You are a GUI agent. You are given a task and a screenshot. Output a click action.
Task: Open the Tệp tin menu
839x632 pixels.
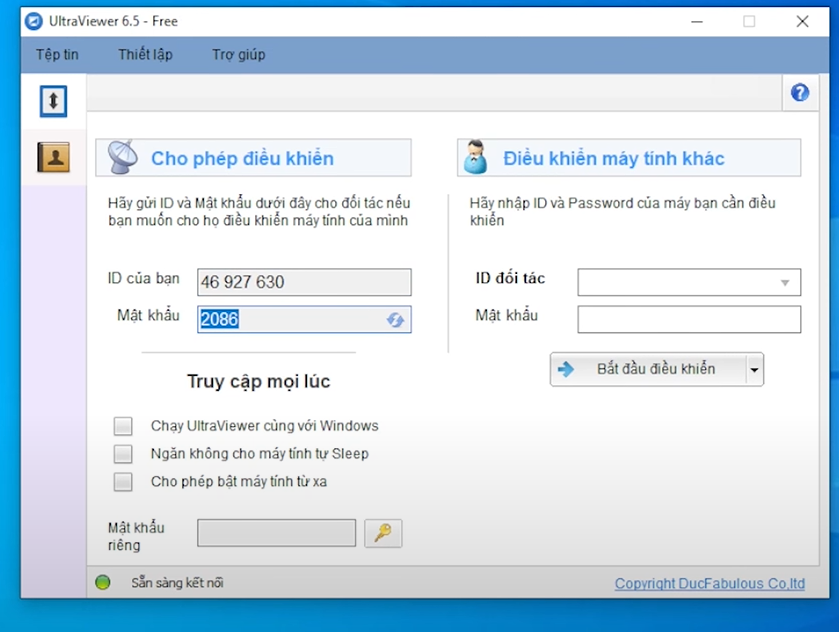57,55
